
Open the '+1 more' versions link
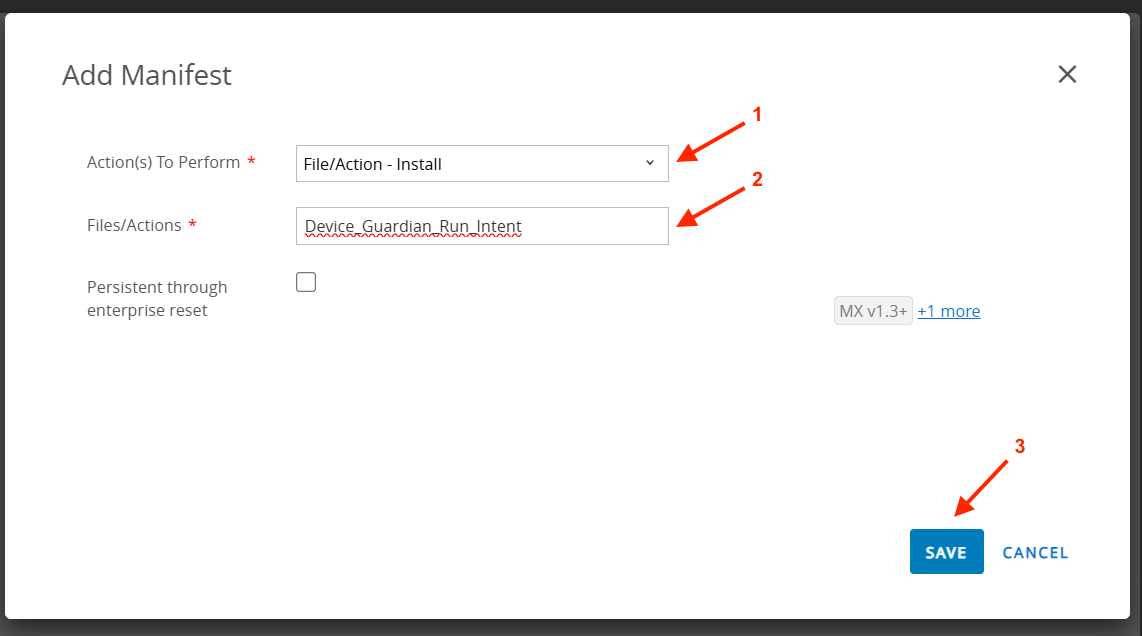click(948, 311)
